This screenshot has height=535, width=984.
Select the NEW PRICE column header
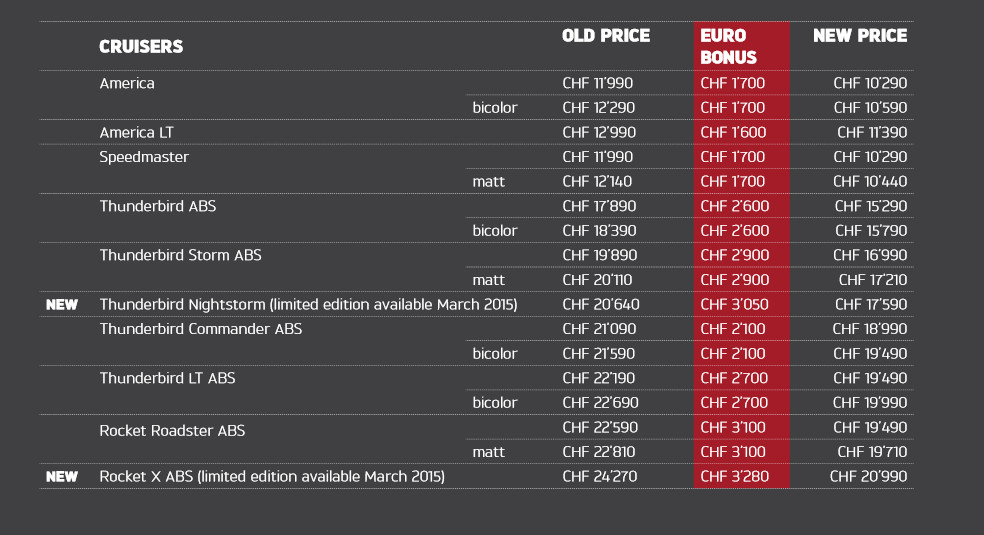tap(860, 36)
